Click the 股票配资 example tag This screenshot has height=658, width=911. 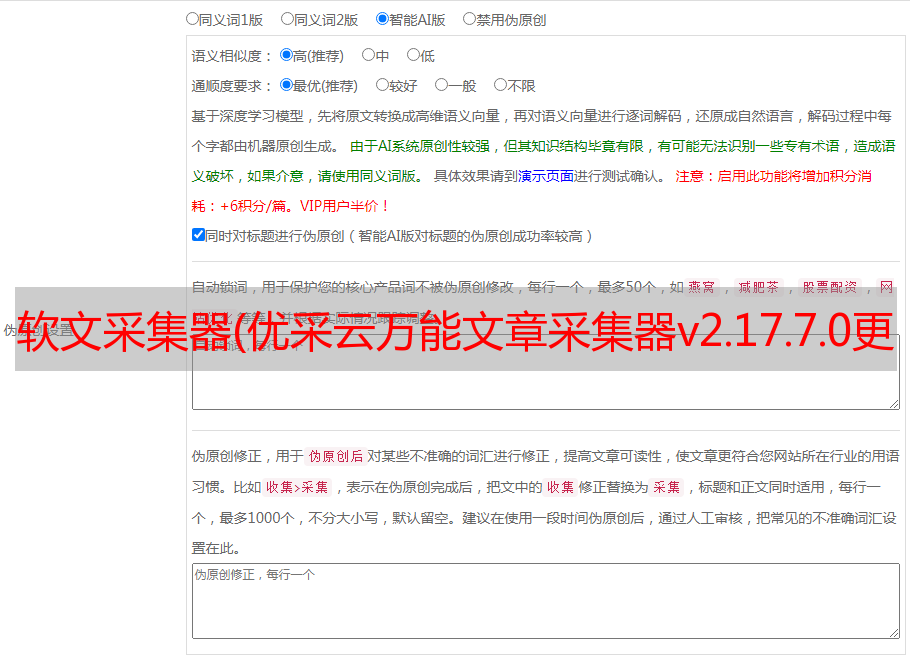(830, 287)
